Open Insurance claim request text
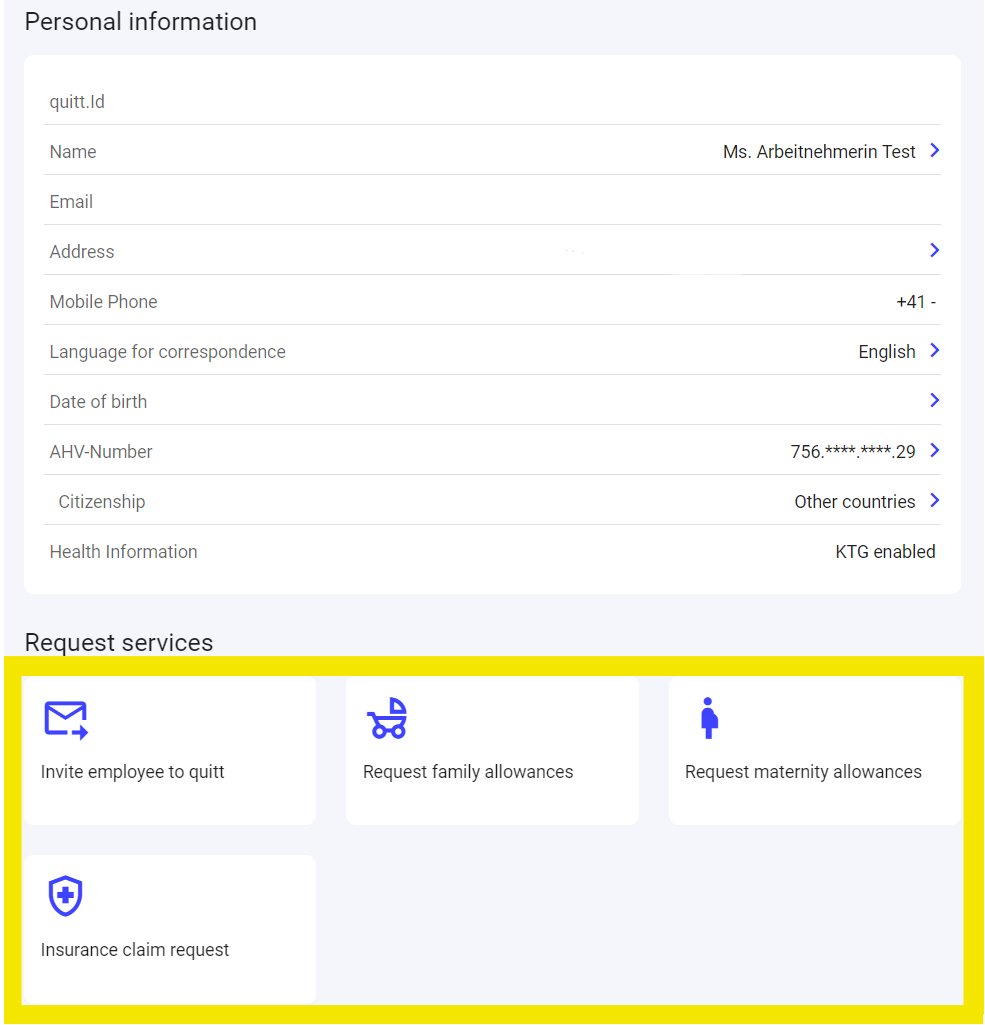This screenshot has height=1025, width=985. point(135,950)
